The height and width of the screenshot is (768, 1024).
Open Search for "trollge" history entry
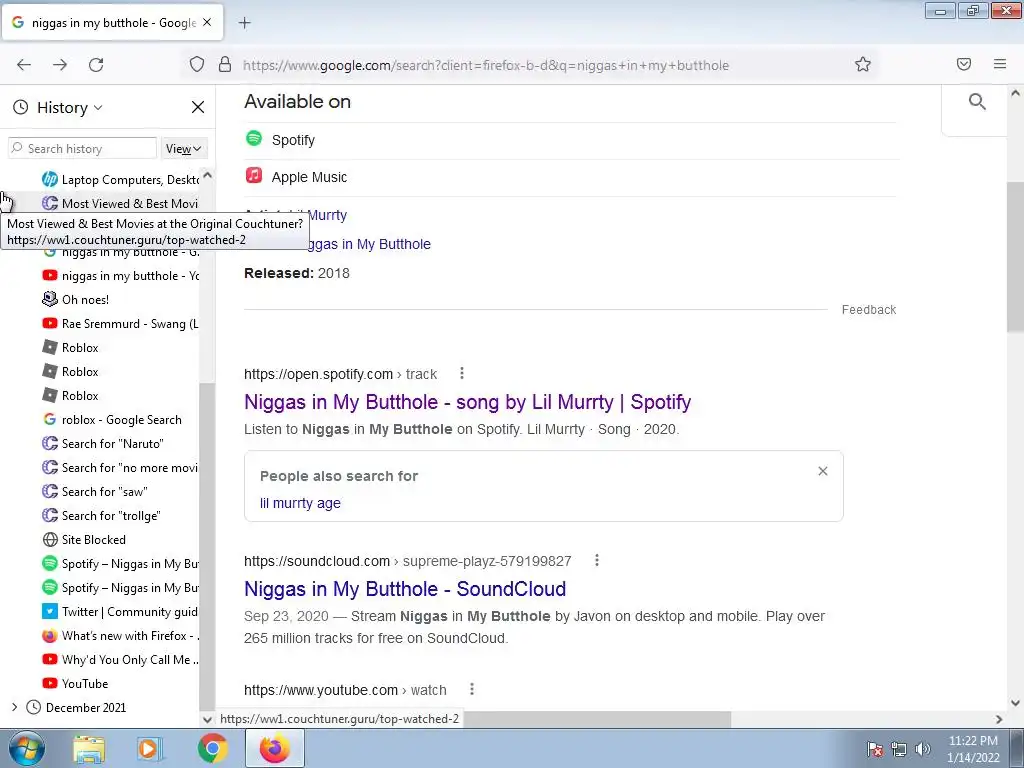101,516
